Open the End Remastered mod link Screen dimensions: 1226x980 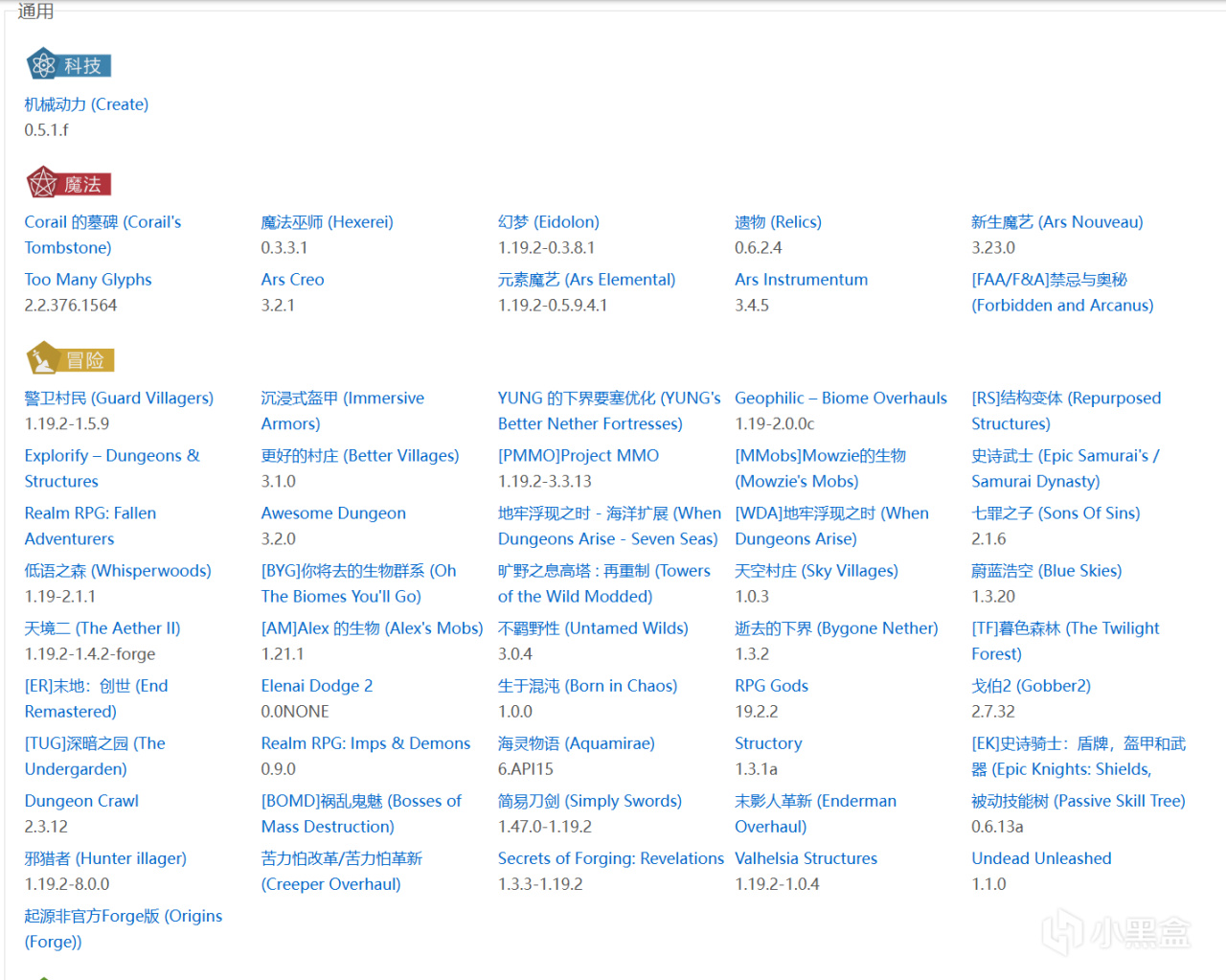[x=96, y=698]
